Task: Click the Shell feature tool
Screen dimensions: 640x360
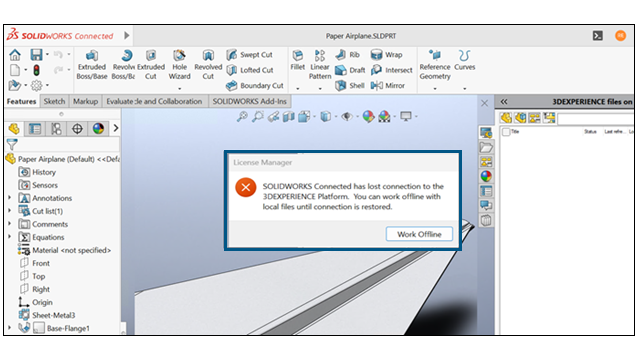Action: pos(350,85)
